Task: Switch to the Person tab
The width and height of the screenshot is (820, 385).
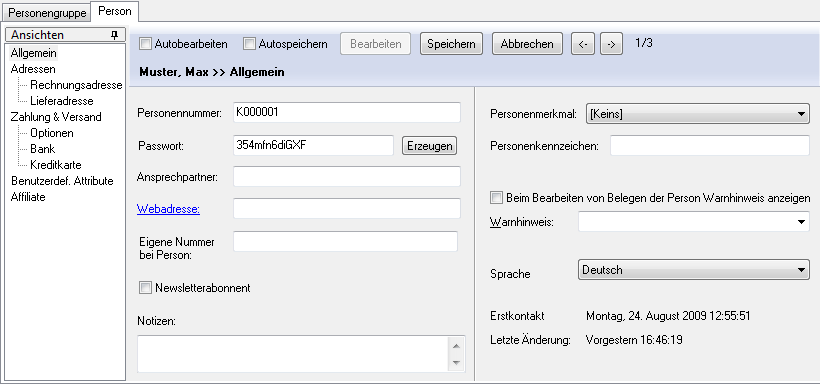Action: 115,11
